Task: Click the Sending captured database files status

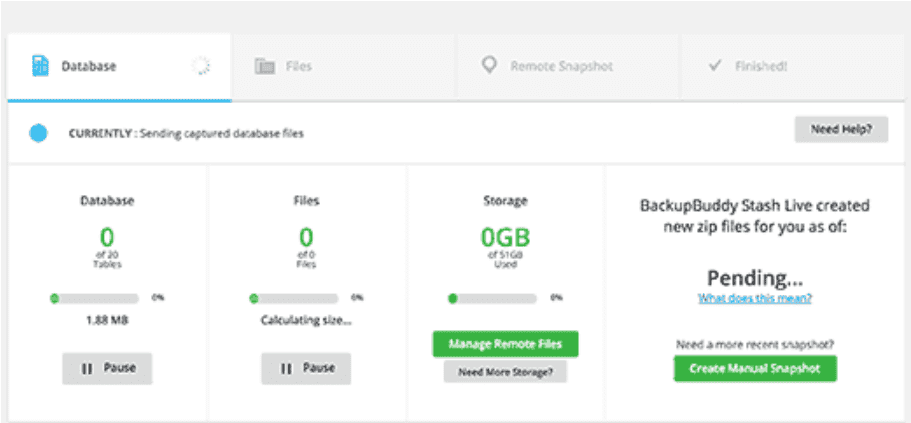Action: pyautogui.click(x=221, y=134)
